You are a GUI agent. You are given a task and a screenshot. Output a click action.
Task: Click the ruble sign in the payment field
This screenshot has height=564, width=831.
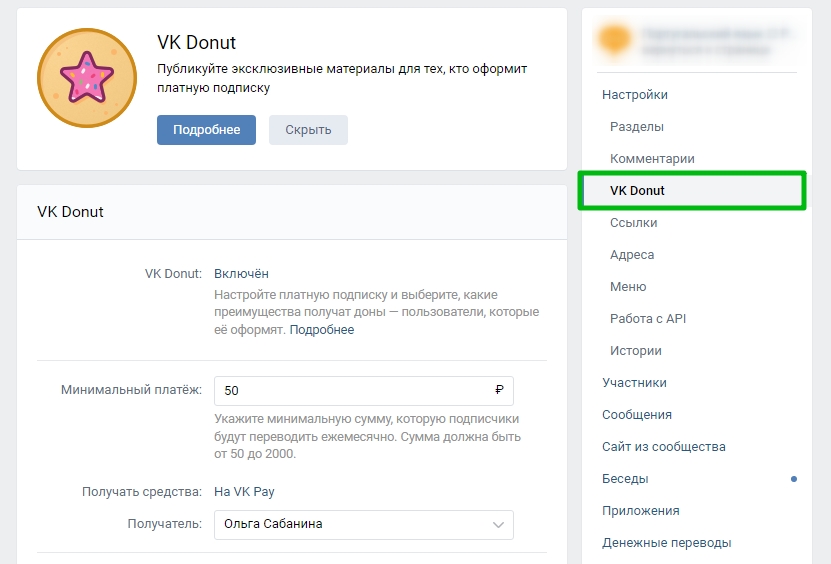(x=499, y=390)
